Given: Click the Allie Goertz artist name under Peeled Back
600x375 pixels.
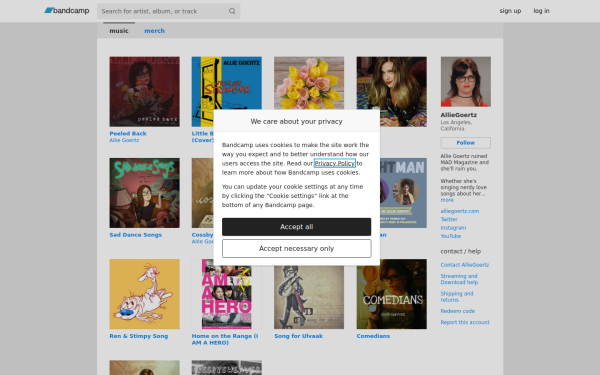Looking at the screenshot, I should (x=124, y=140).
